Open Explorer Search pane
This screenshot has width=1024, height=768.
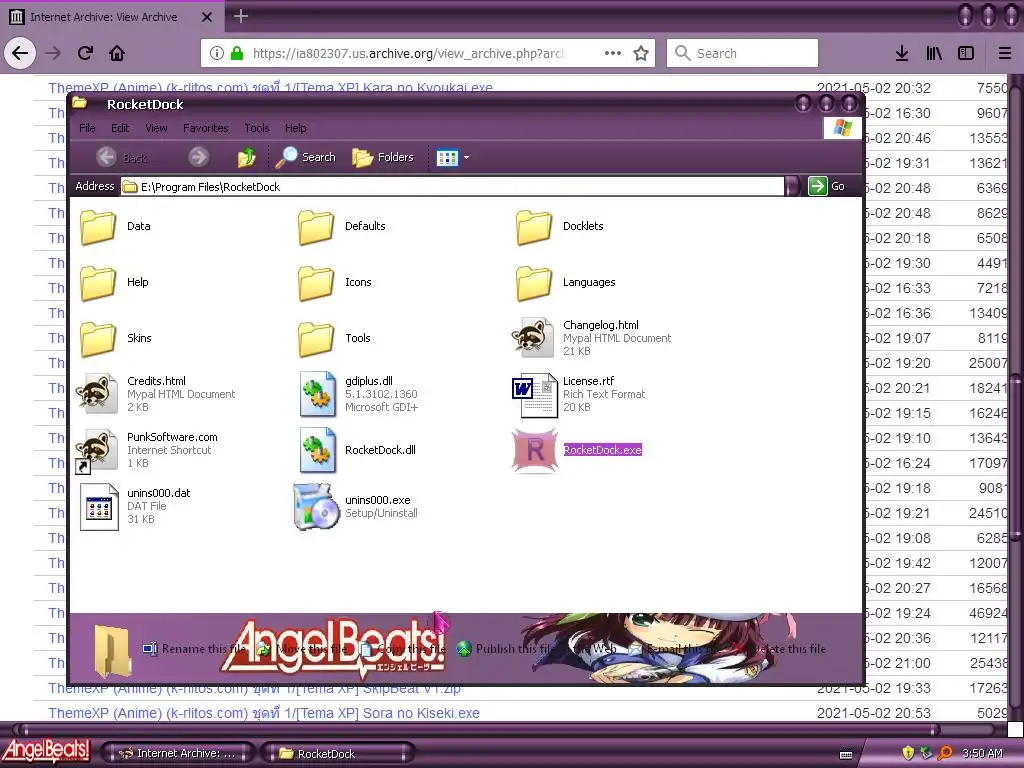(x=305, y=157)
